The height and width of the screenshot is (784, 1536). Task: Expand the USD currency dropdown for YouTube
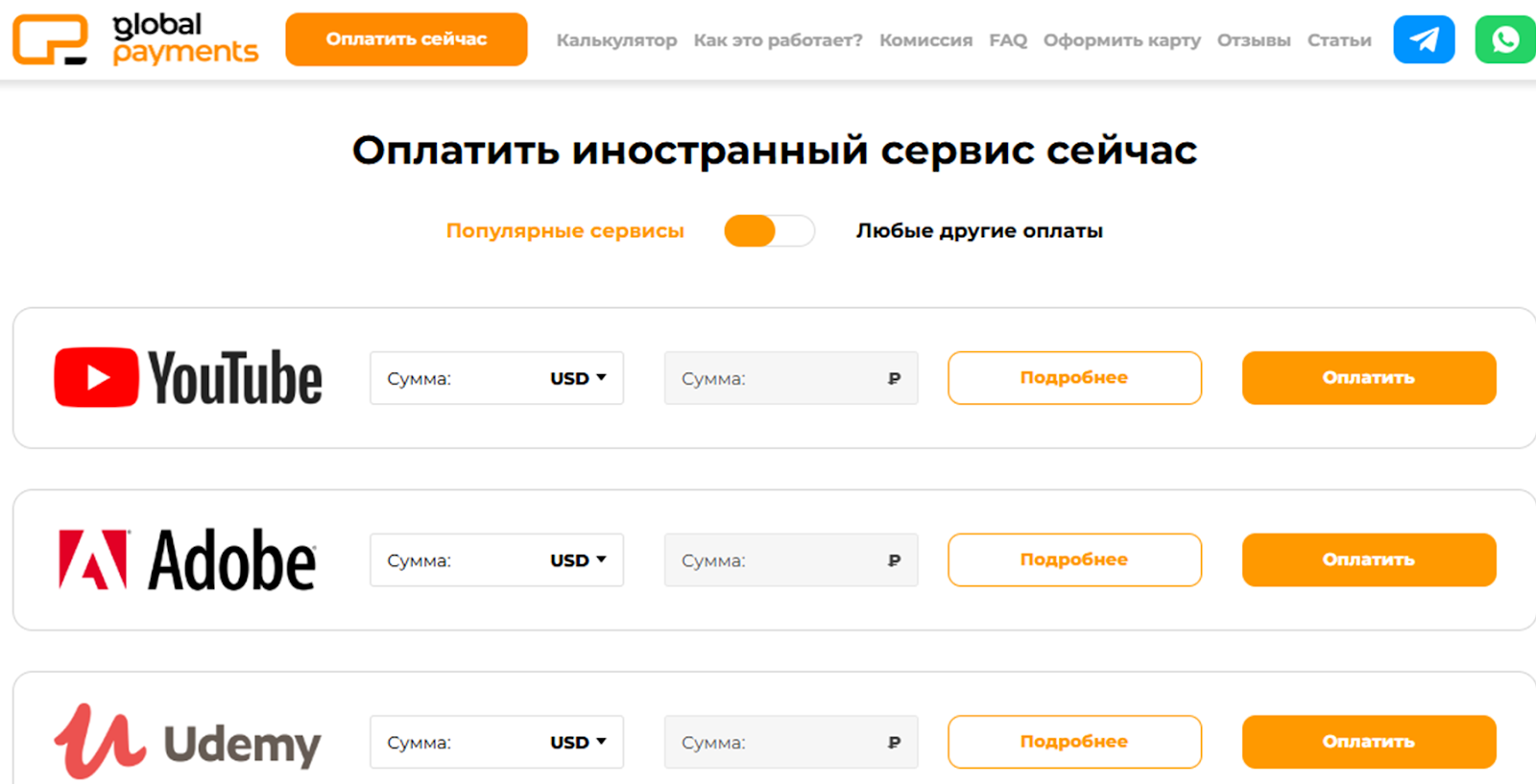[578, 378]
